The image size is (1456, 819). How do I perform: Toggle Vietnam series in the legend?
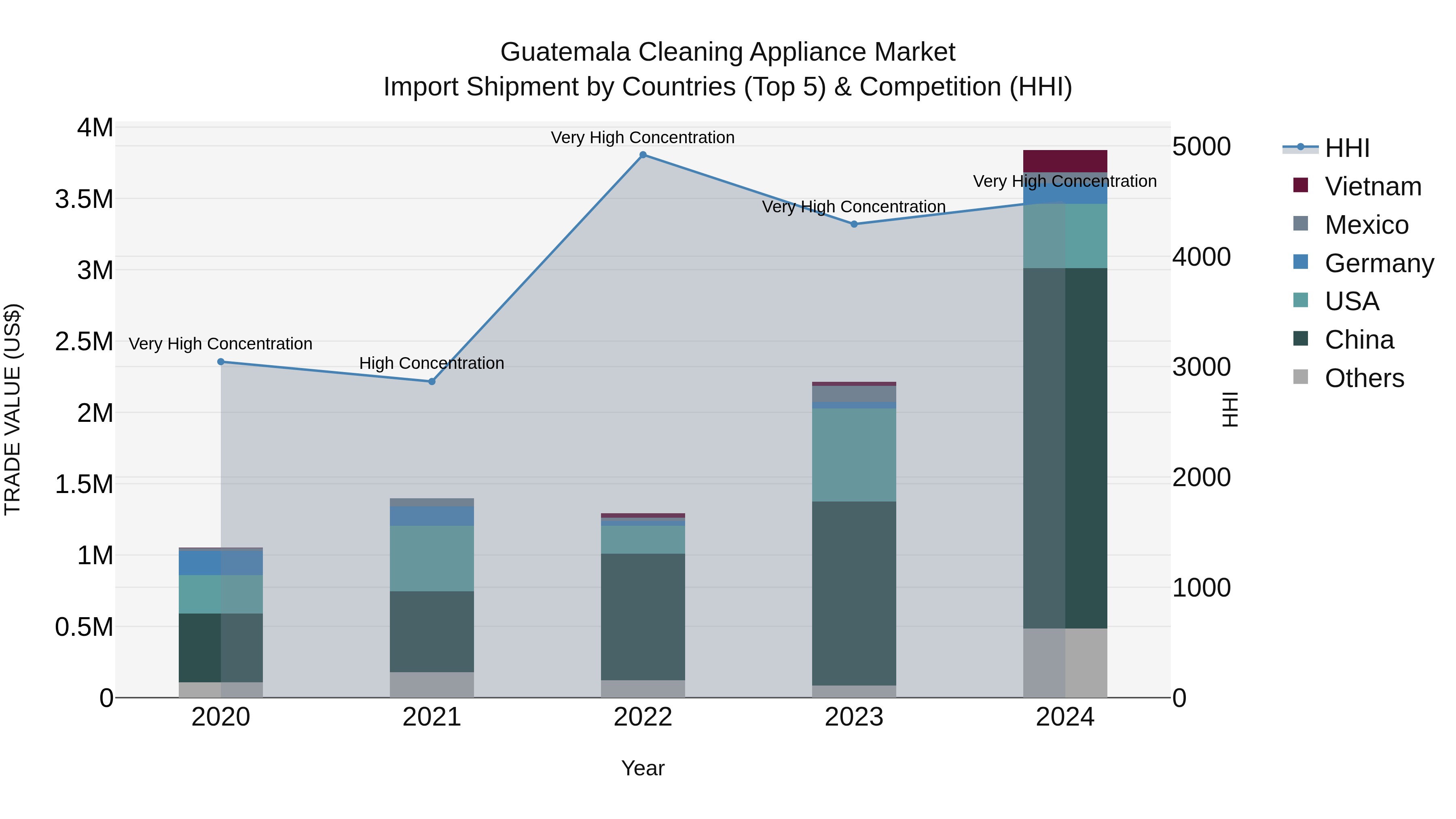(1357, 186)
